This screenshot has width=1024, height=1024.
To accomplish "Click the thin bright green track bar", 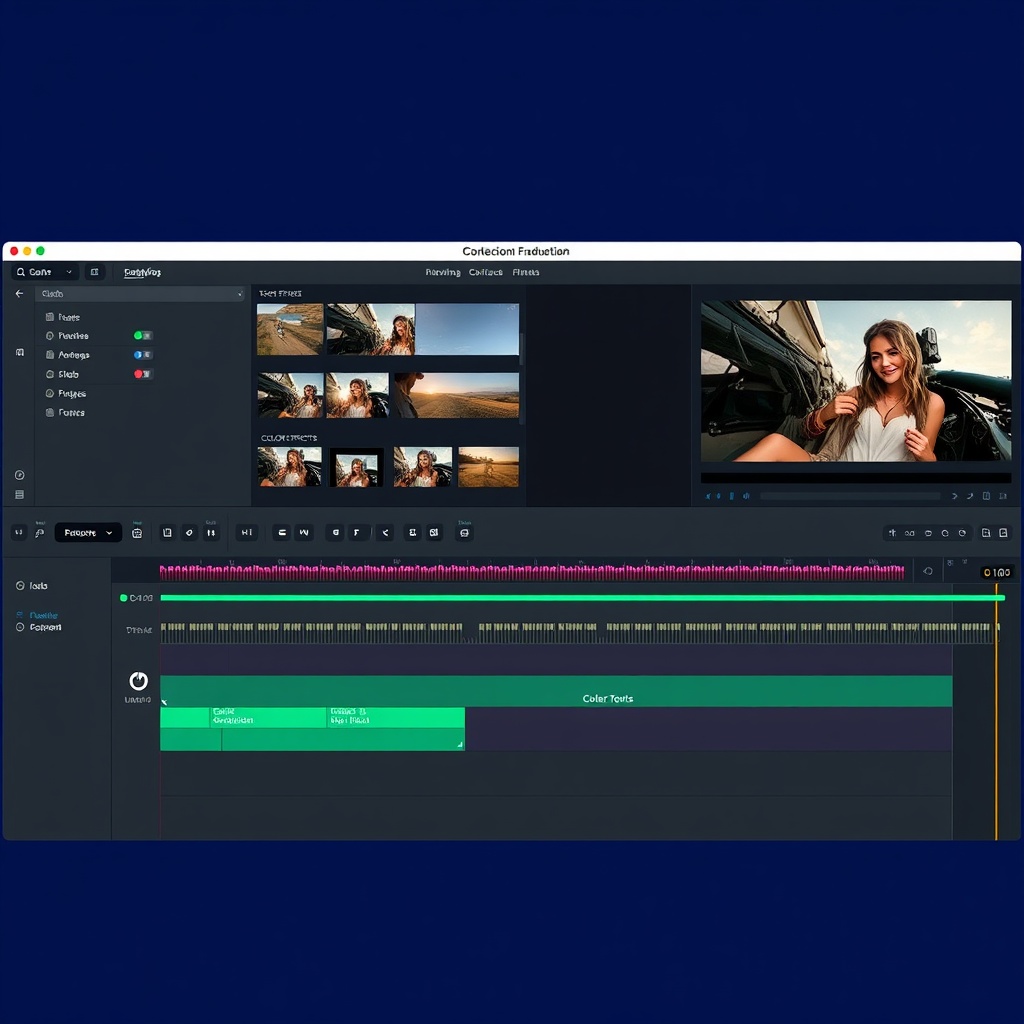I will (583, 598).
